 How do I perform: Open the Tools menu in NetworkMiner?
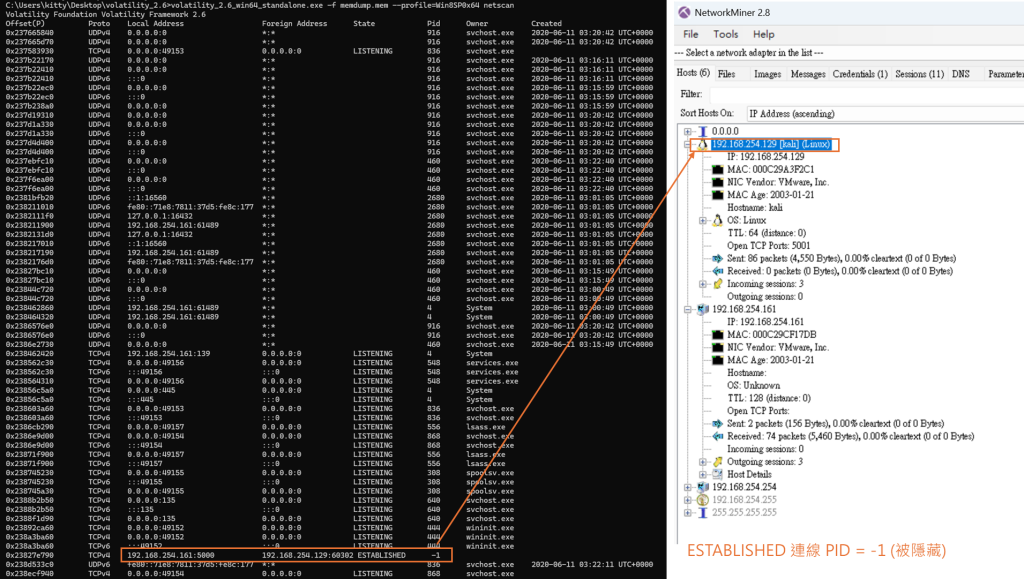(726, 34)
